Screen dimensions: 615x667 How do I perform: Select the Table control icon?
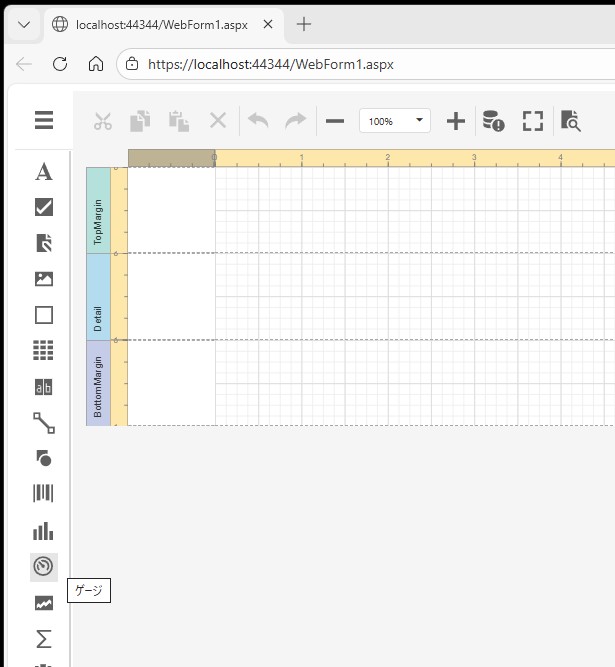[43, 350]
